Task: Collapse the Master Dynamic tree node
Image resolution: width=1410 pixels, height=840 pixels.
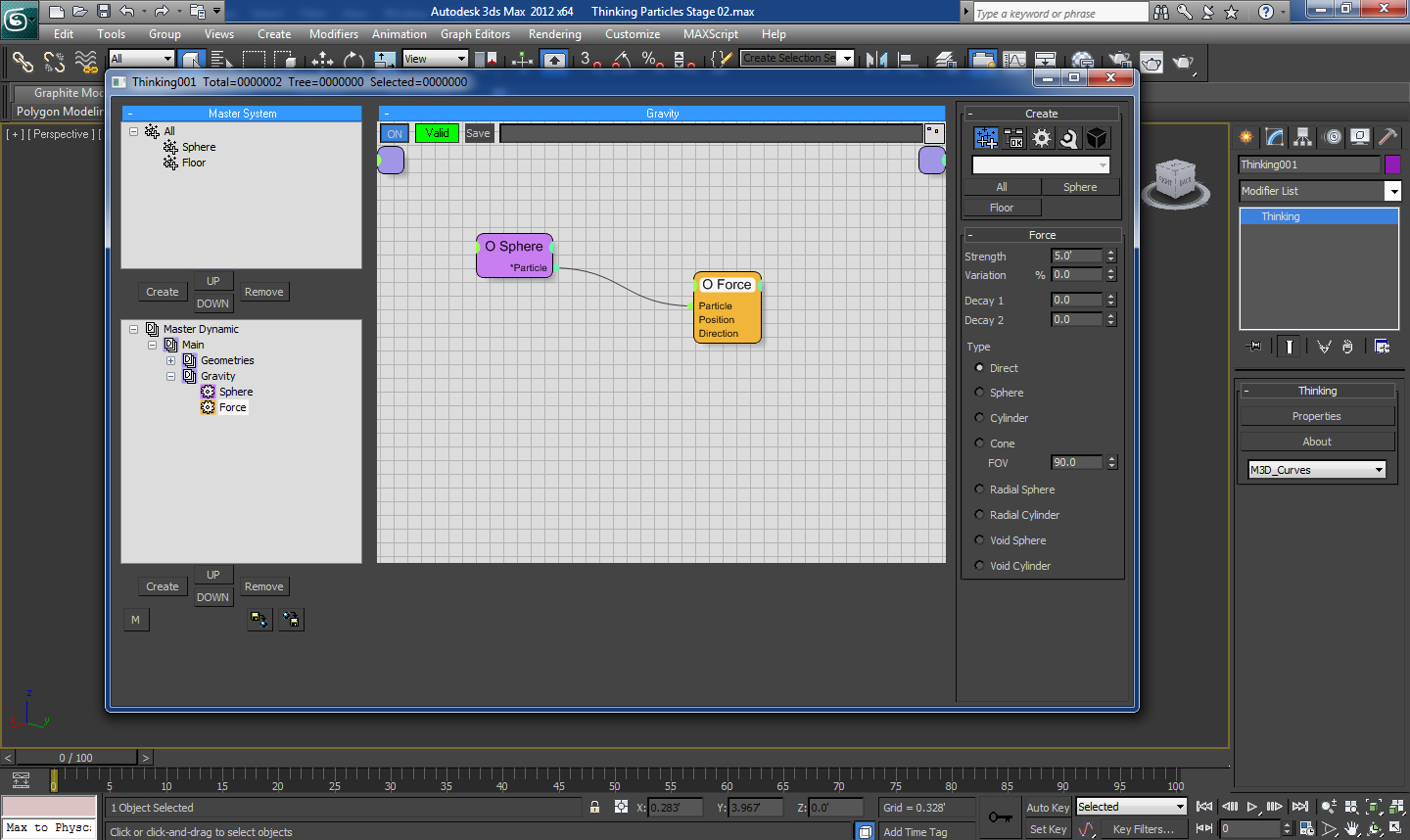Action: tap(134, 329)
